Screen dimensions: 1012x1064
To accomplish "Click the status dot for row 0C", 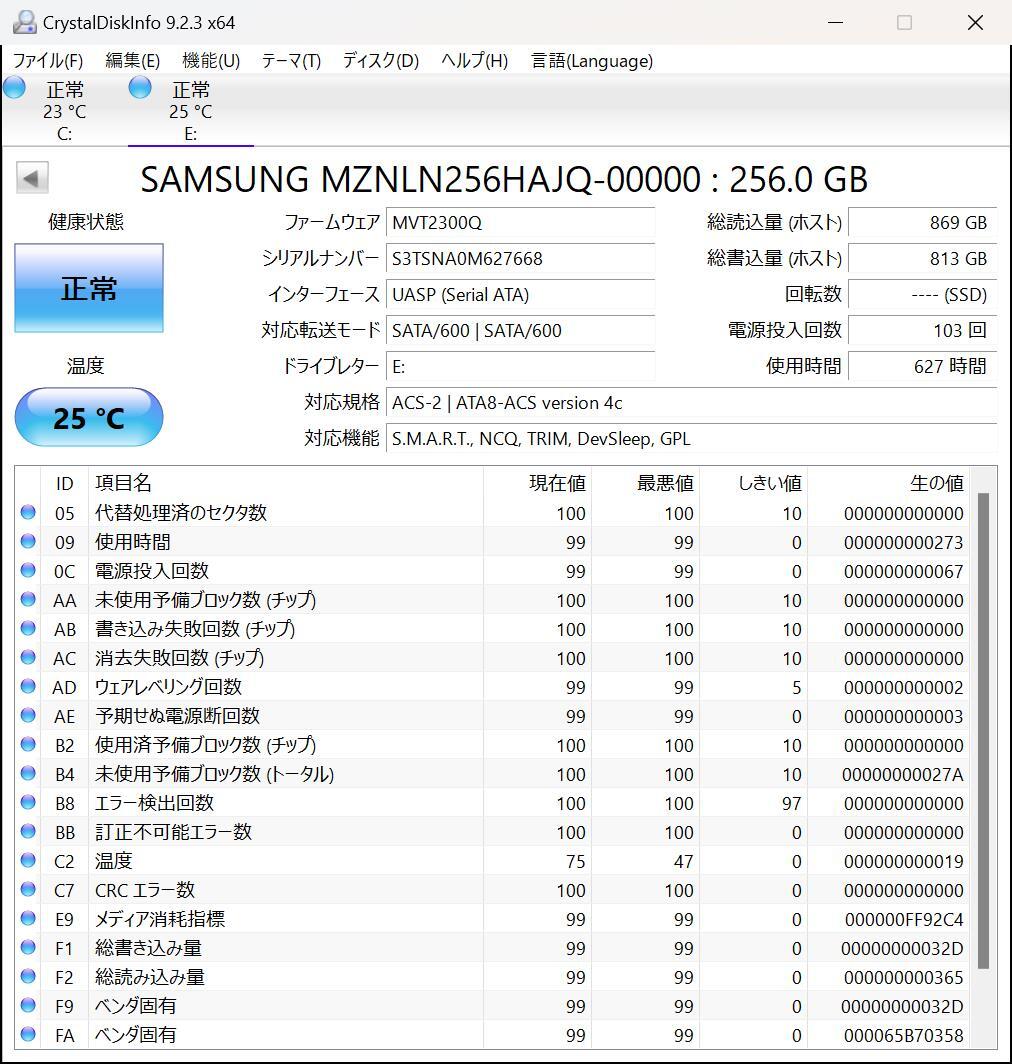I will click(28, 570).
